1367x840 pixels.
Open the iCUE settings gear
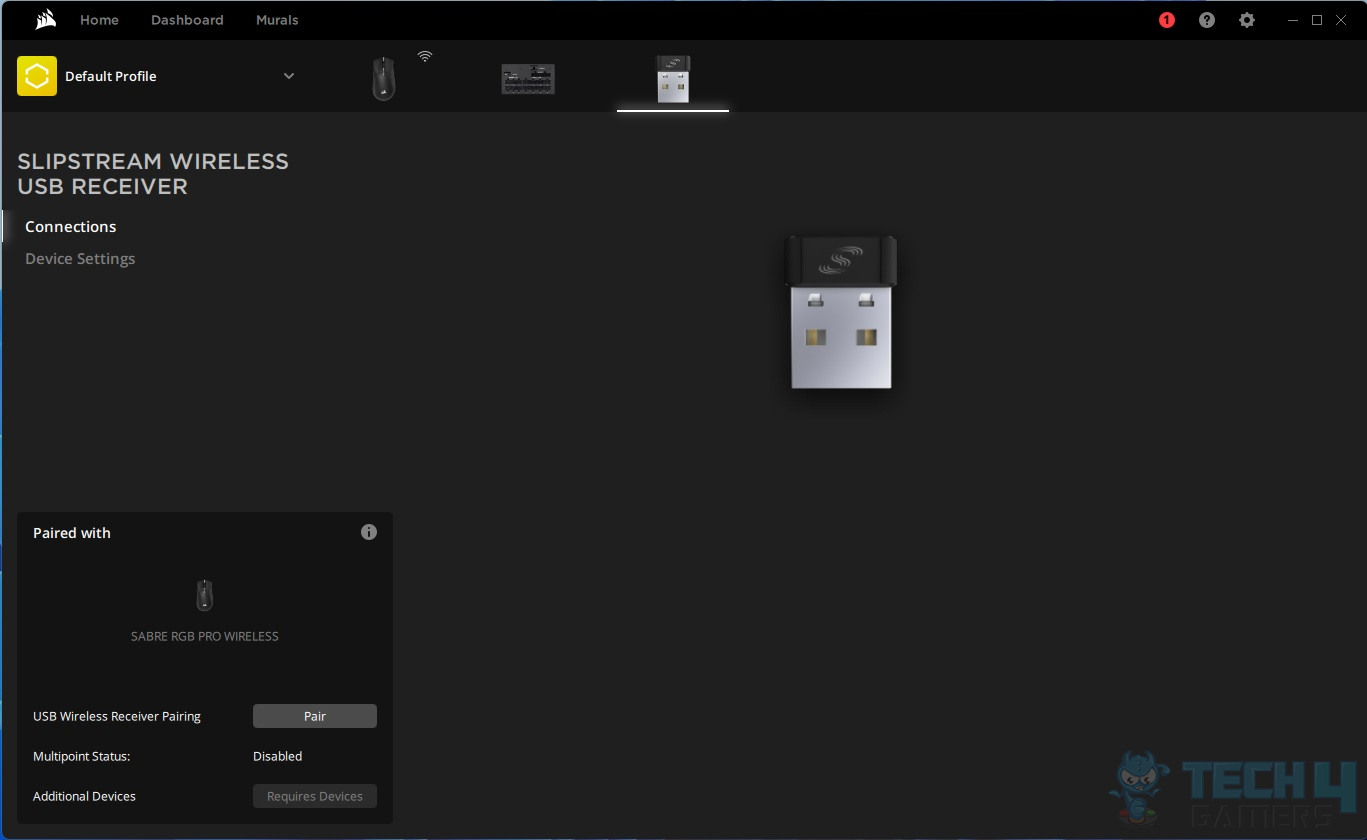[x=1247, y=20]
